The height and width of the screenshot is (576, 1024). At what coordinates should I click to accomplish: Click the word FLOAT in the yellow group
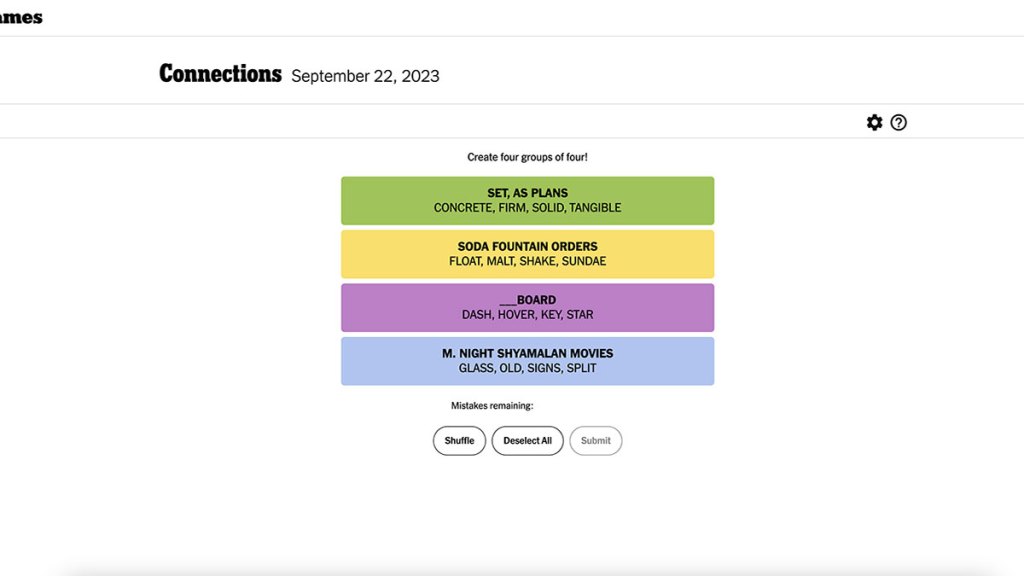464,261
